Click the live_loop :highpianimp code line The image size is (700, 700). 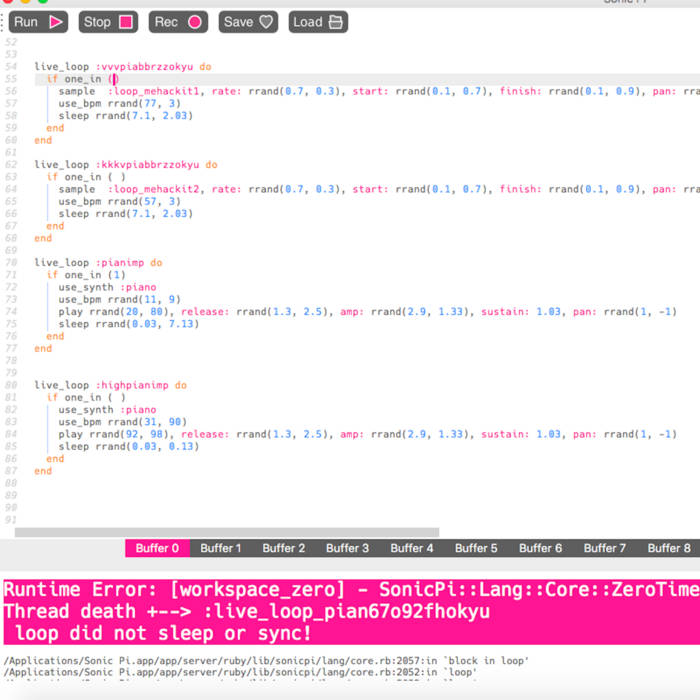(x=110, y=385)
